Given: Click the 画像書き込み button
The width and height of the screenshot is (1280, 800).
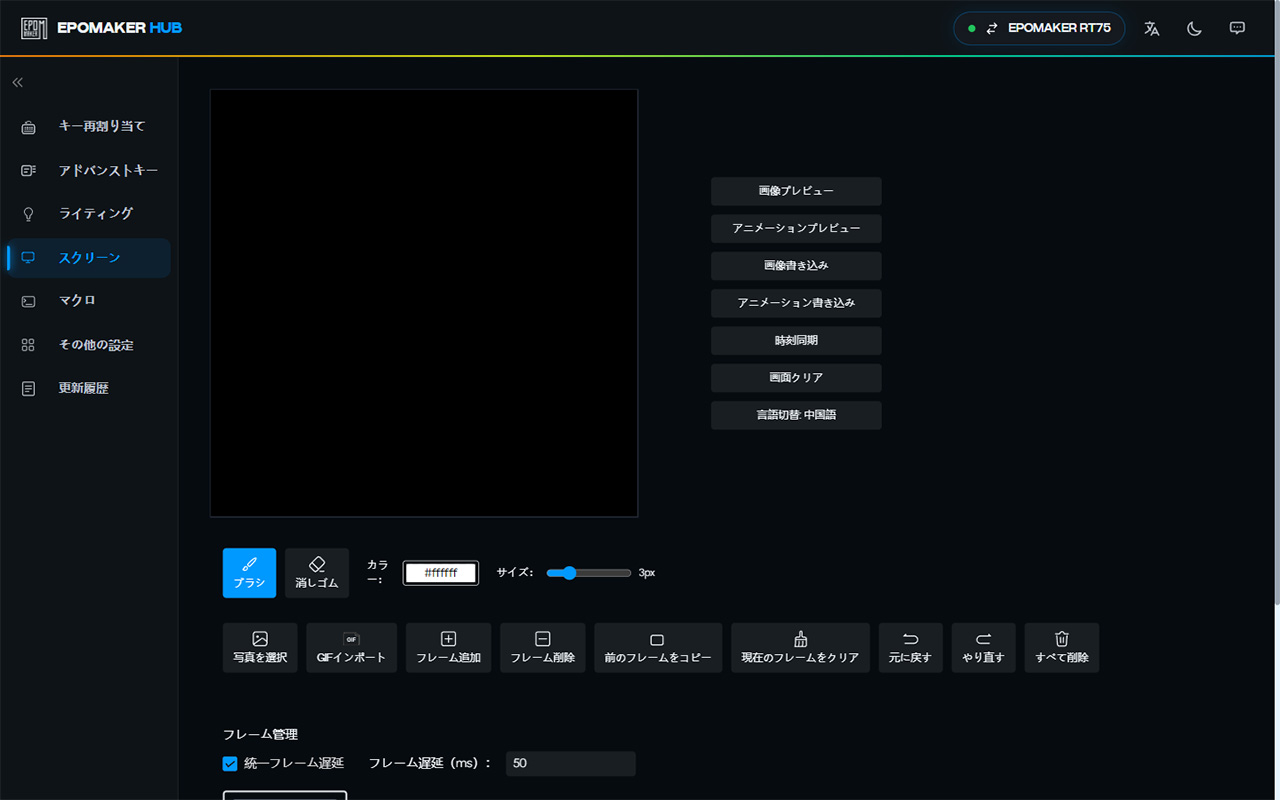Looking at the screenshot, I should point(796,266).
